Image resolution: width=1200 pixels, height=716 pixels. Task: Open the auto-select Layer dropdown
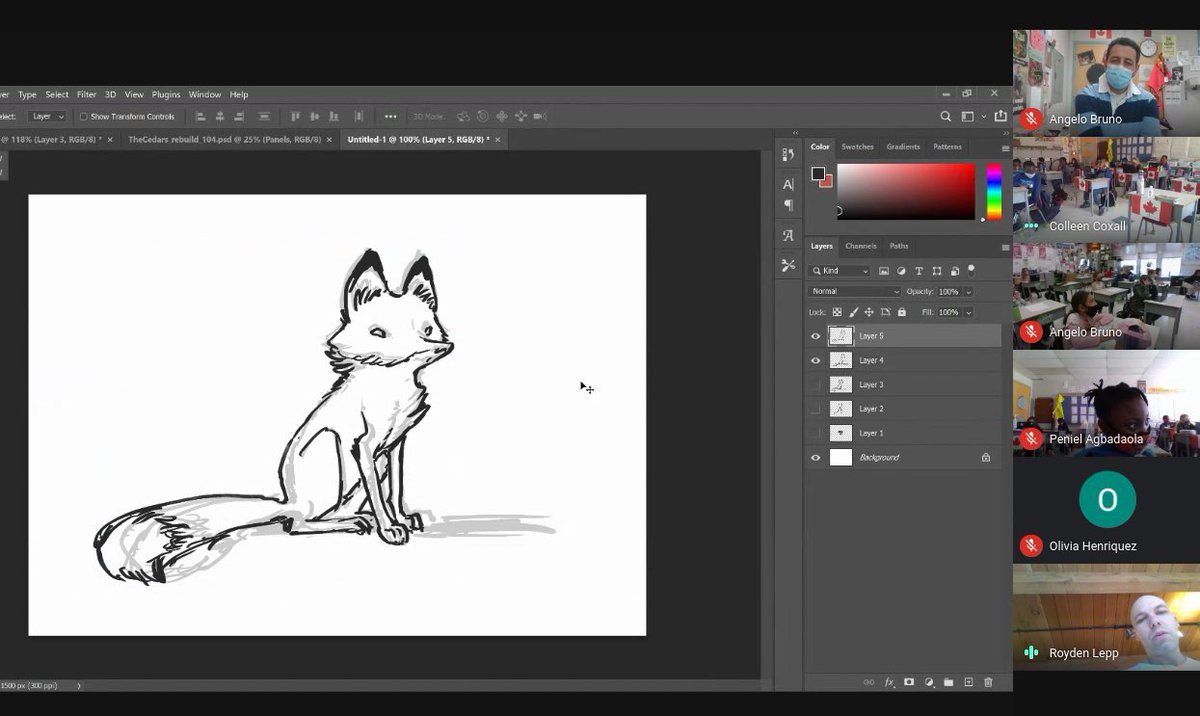point(48,116)
